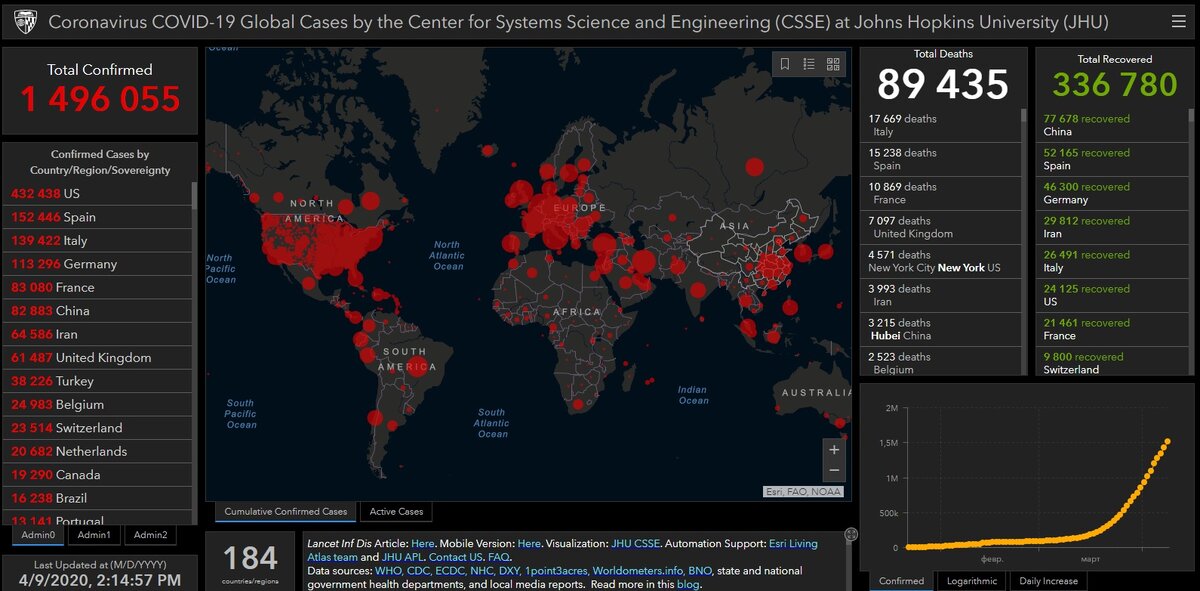Viewport: 1200px width, 591px height.
Task: Select the Admin2 tab
Action: (151, 535)
